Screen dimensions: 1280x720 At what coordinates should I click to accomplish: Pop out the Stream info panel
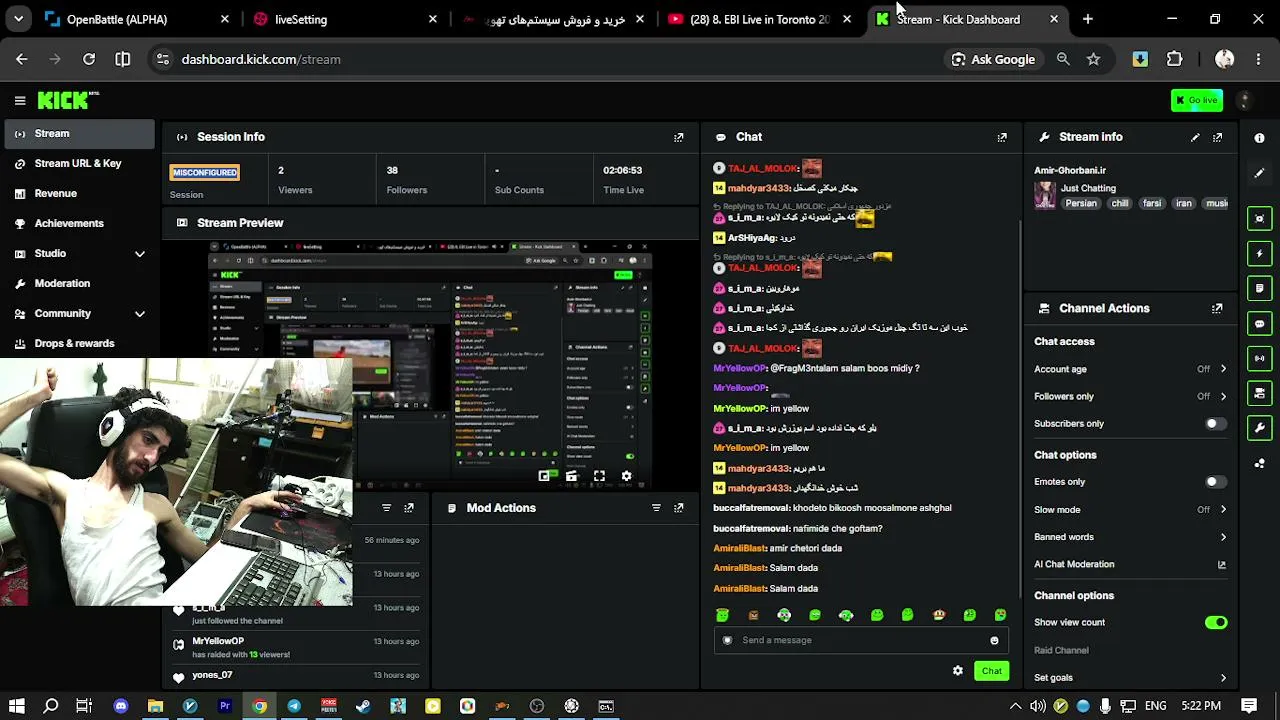coord(1217,137)
